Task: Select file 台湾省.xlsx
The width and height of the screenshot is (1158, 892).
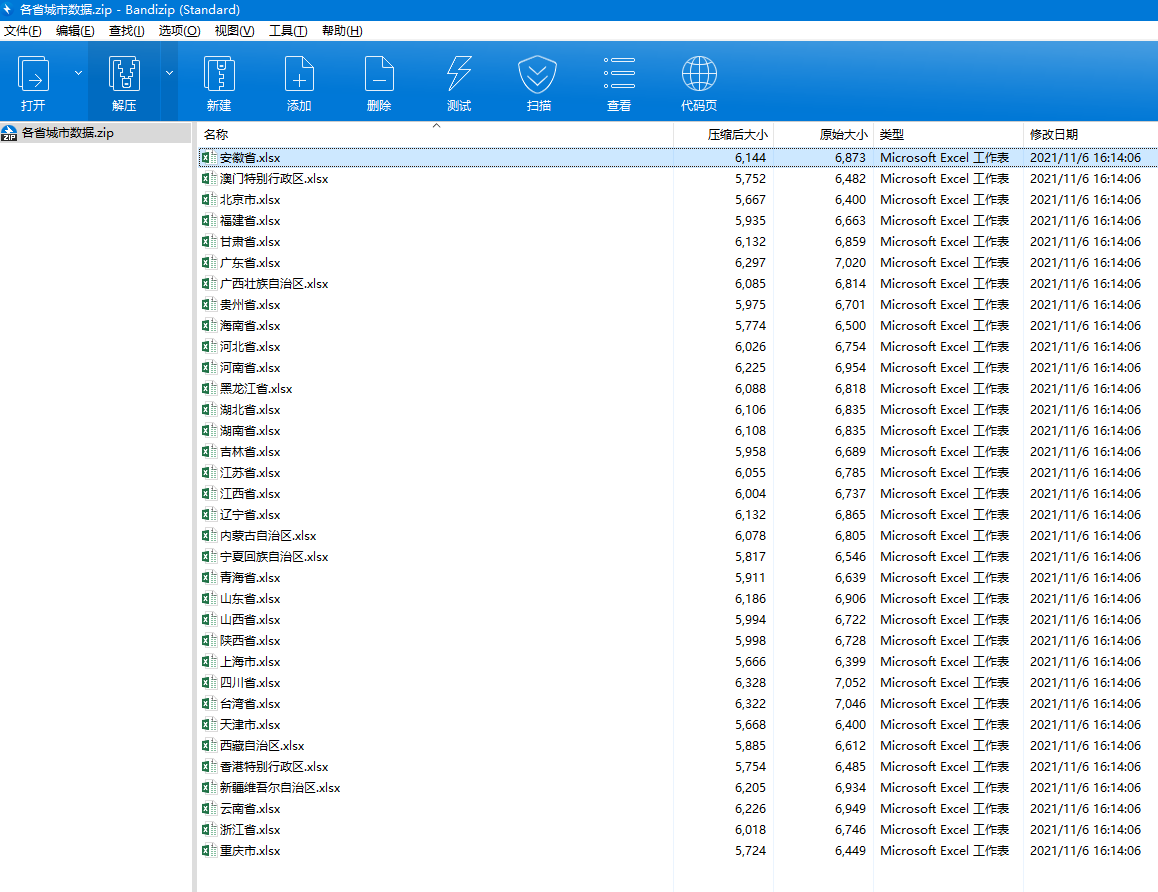Action: tap(250, 704)
